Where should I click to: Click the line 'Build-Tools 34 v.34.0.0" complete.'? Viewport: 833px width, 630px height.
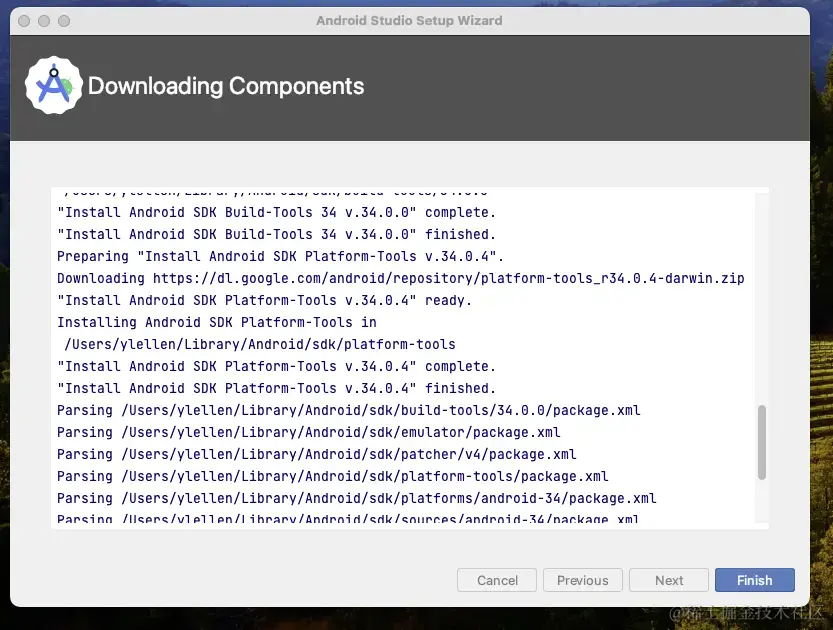(x=276, y=212)
